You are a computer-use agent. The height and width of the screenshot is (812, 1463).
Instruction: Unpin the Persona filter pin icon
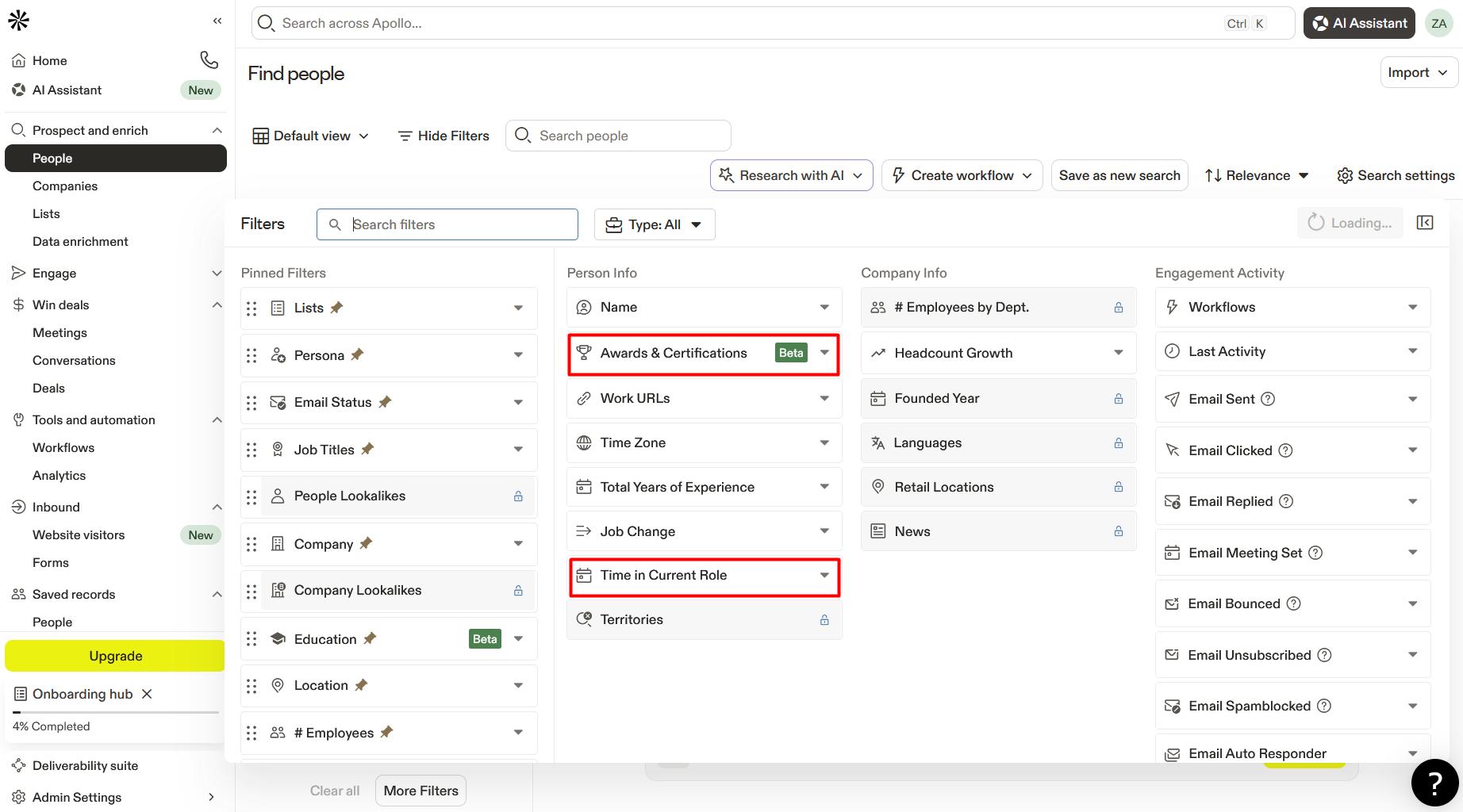pos(358,354)
